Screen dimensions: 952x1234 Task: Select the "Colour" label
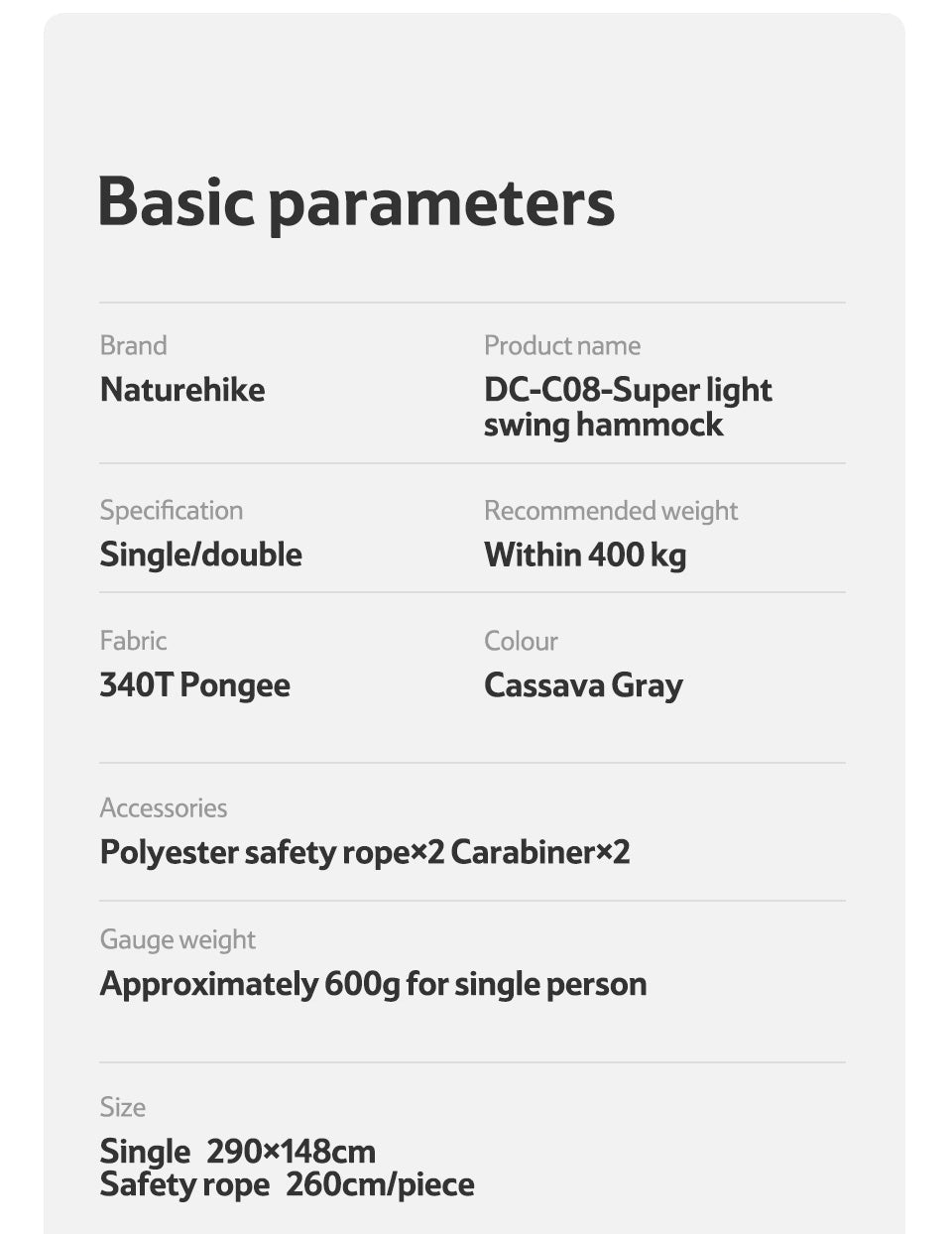521,641
